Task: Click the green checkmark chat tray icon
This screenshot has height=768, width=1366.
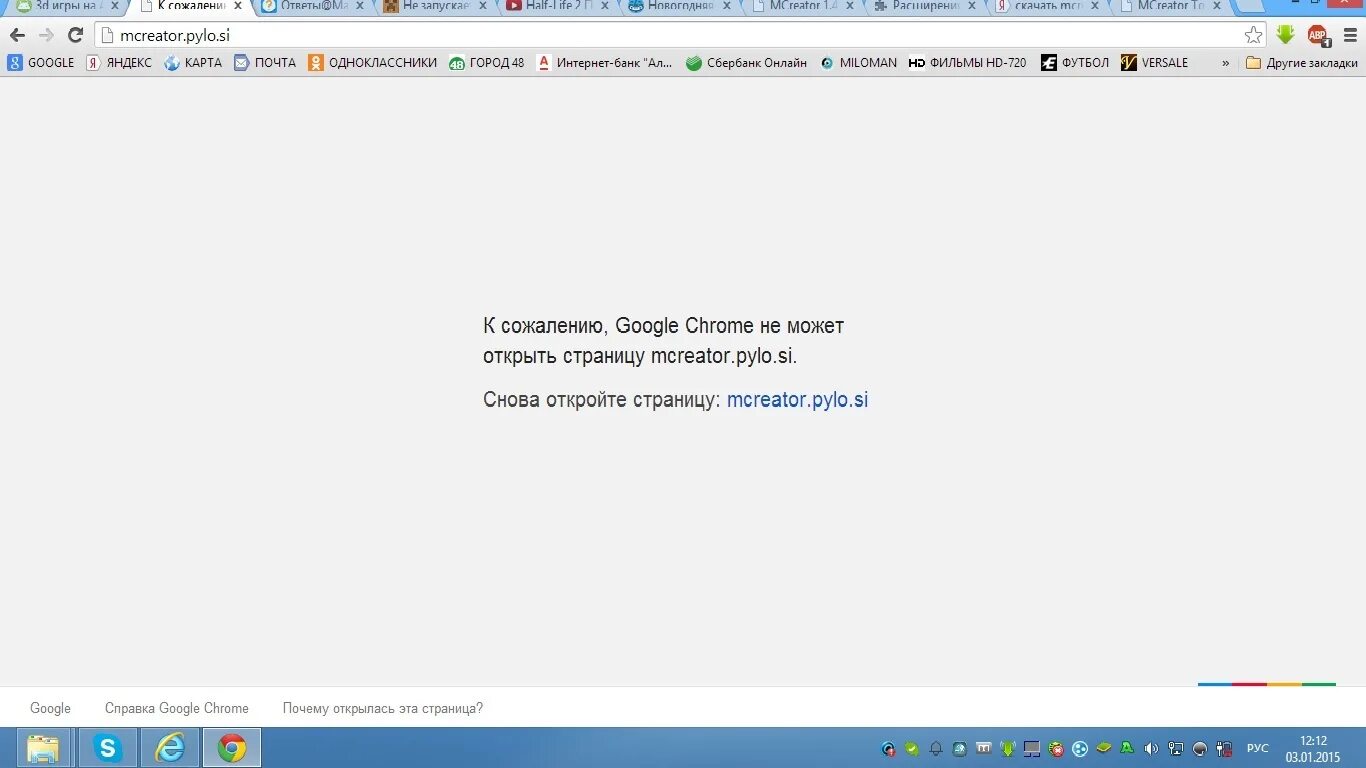Action: (x=912, y=749)
